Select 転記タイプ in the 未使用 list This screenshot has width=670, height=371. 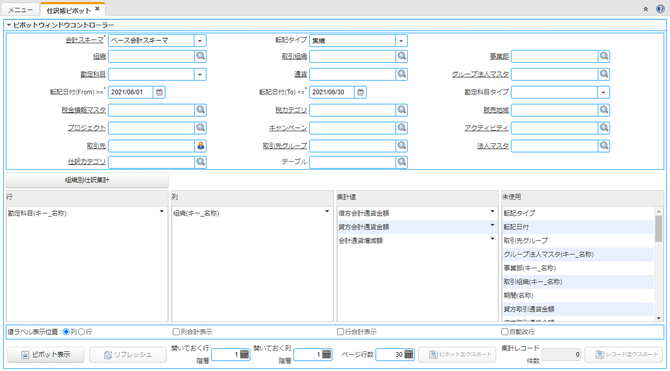(x=579, y=213)
